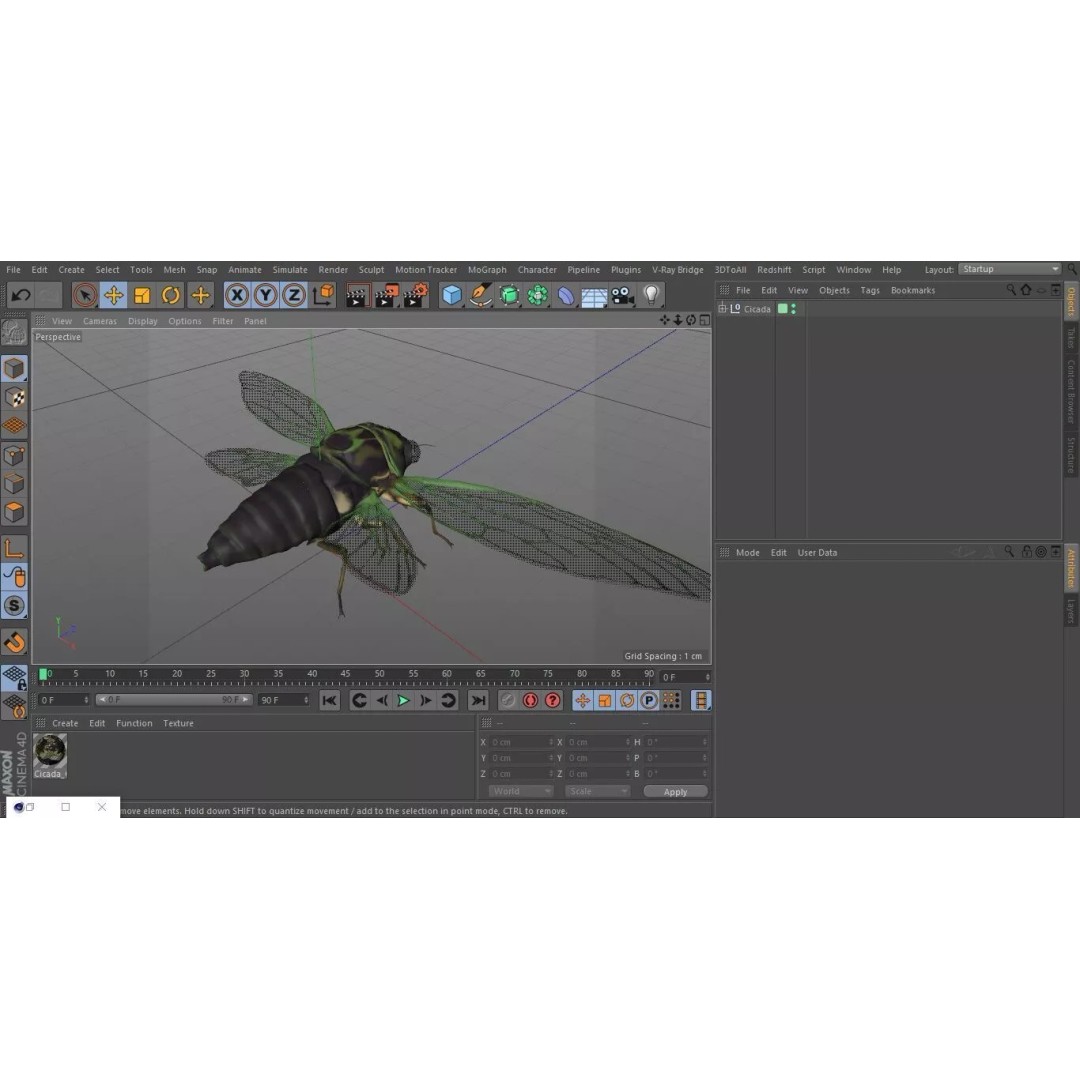
Task: Click the timeline frame 45 marker
Action: point(346,674)
